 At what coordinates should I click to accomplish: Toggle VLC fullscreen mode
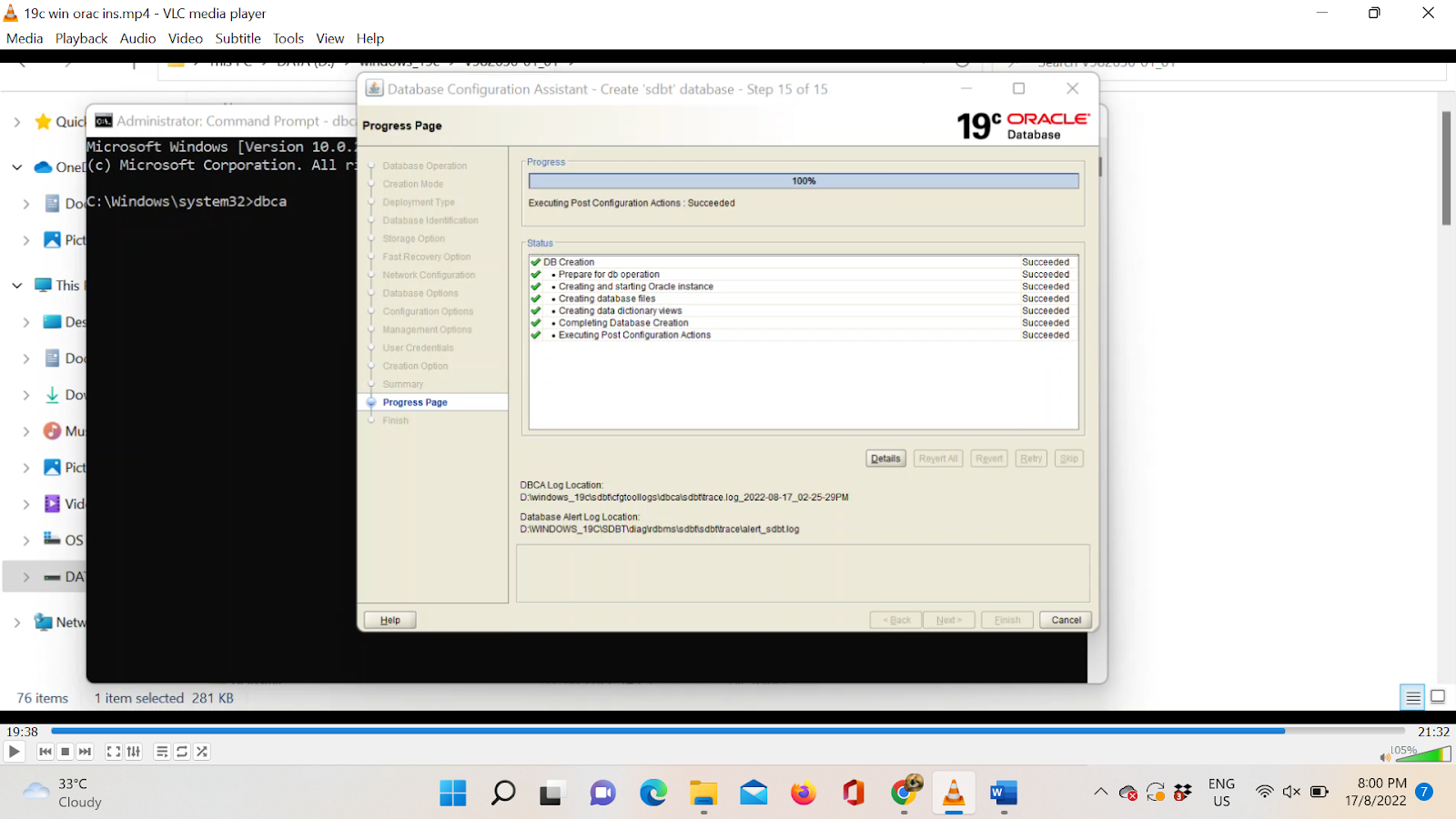pos(114,752)
